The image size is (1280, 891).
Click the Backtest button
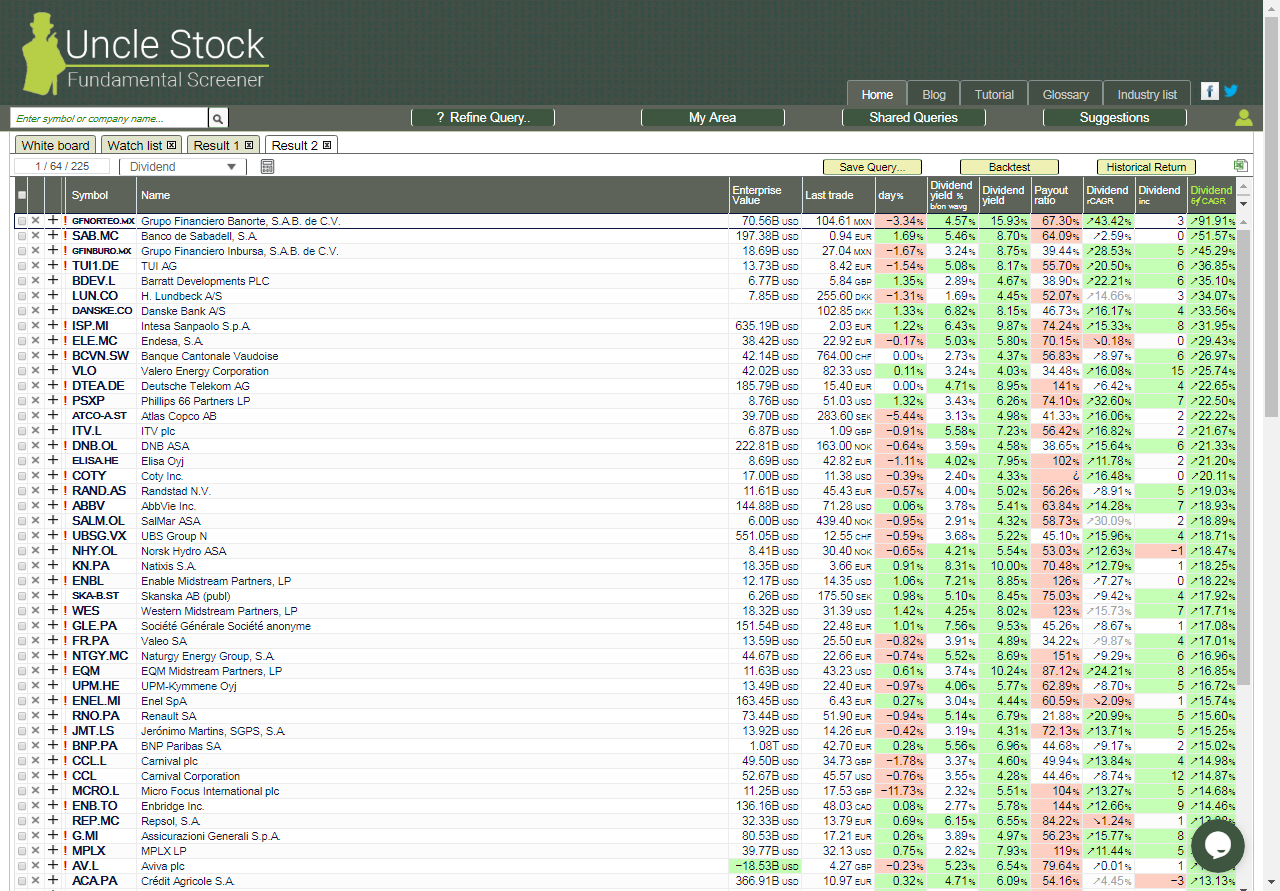1008,166
